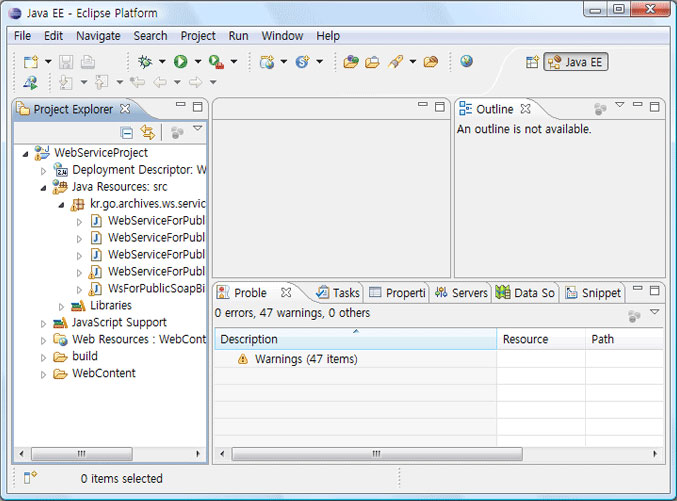This screenshot has height=501, width=677.
Task: Open dropdown next to New wizard icon
Action: (x=48, y=61)
